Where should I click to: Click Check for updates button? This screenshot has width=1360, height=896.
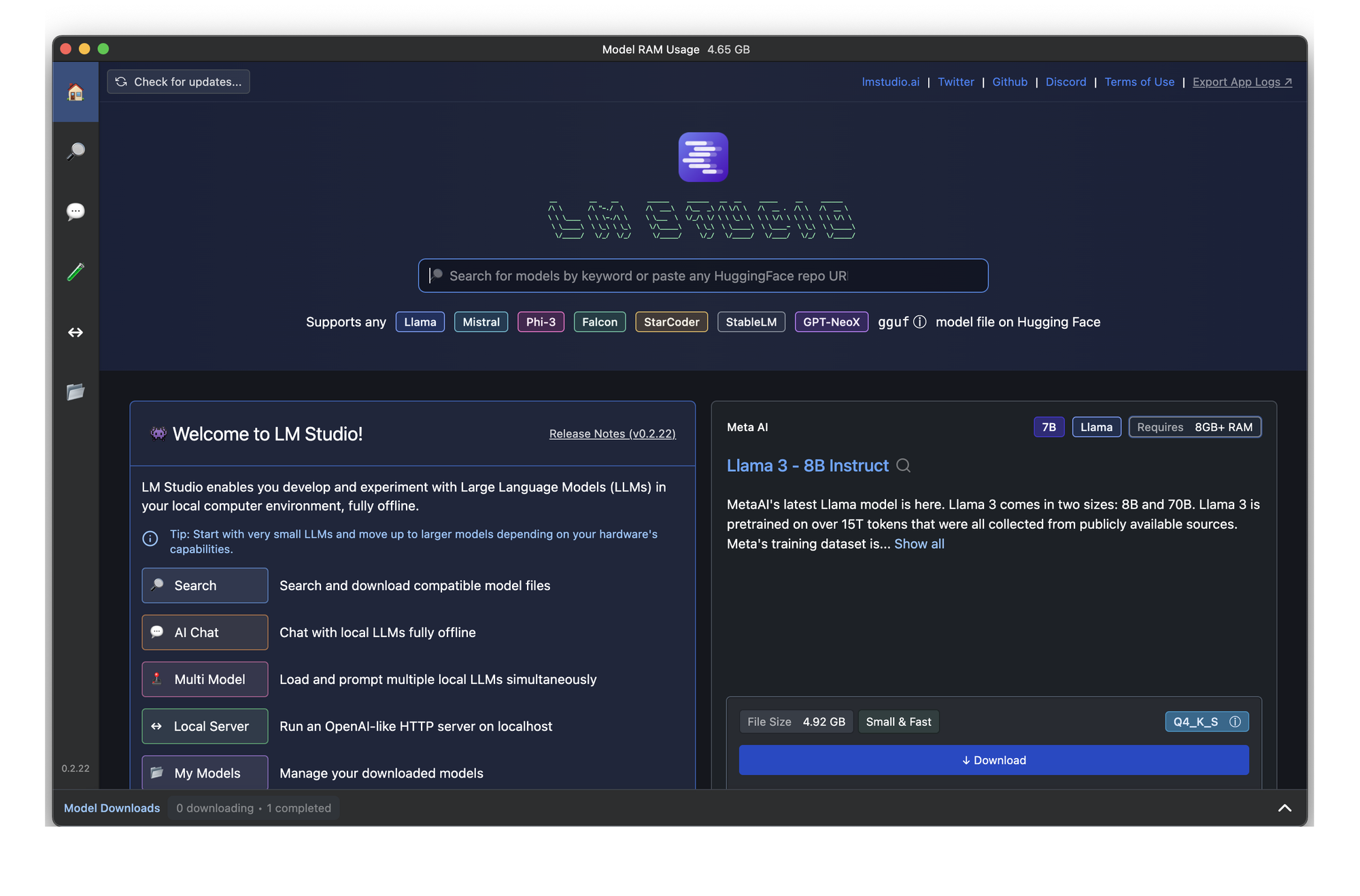(178, 82)
